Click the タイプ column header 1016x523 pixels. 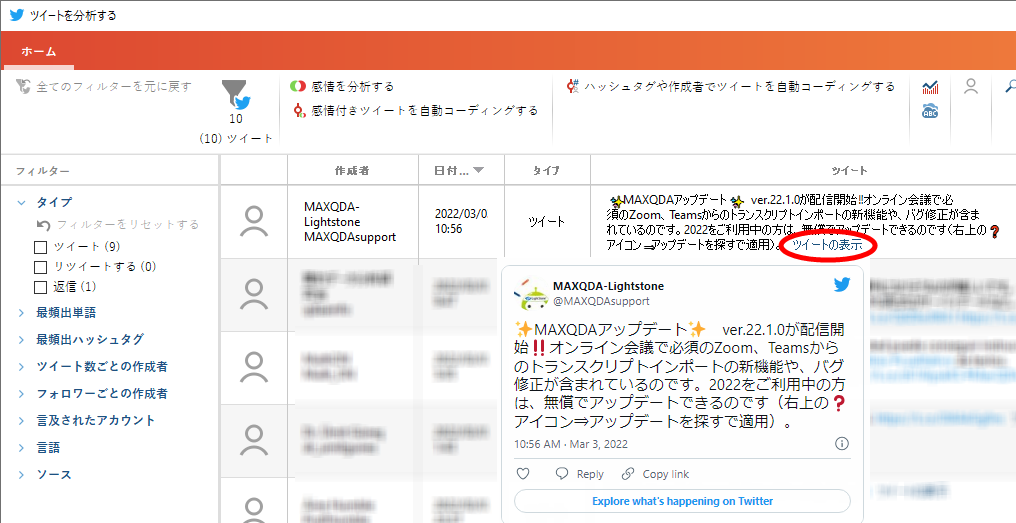coord(547,170)
